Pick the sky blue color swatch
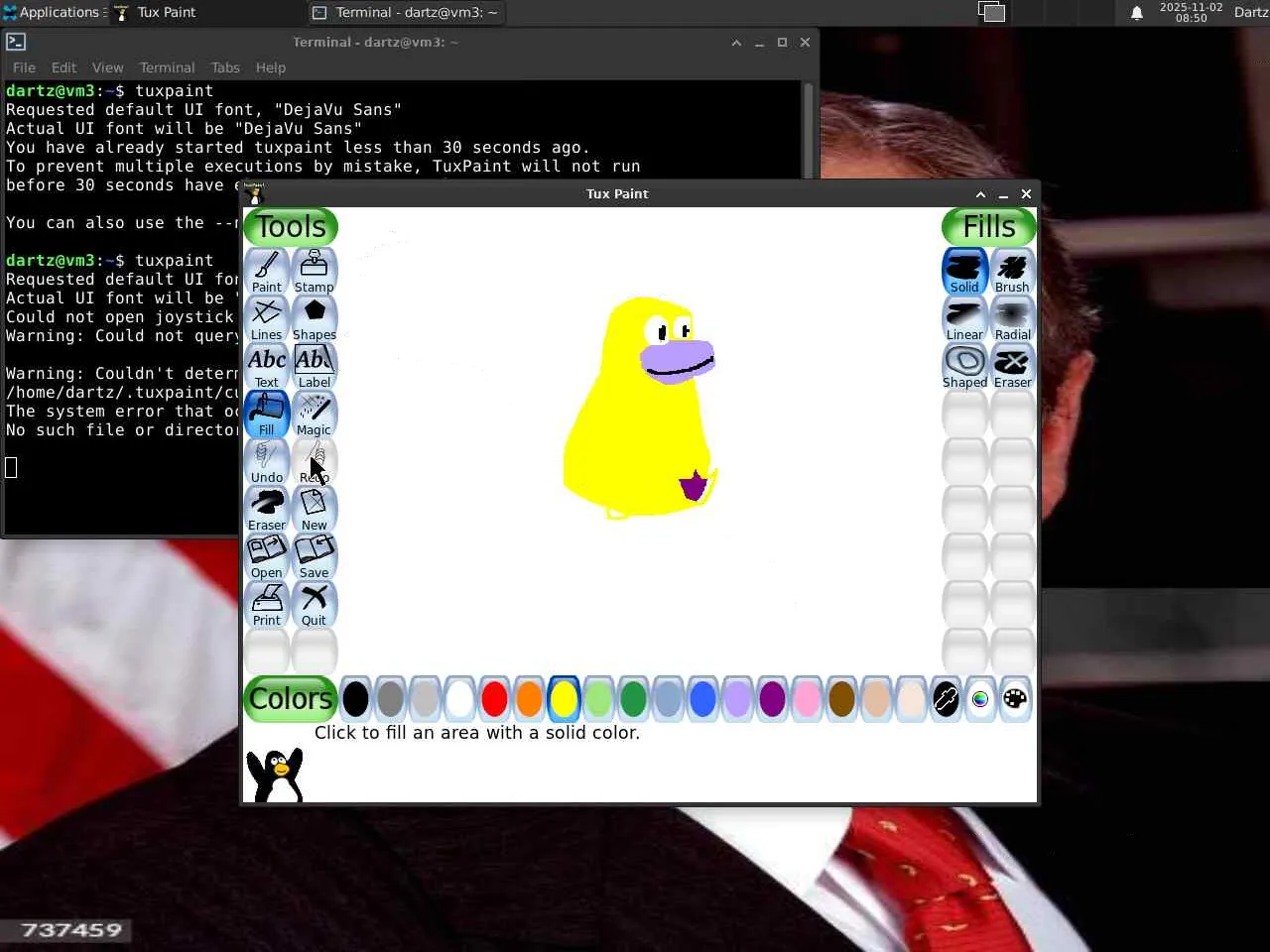The height and width of the screenshot is (952, 1270). pyautogui.click(x=668, y=699)
